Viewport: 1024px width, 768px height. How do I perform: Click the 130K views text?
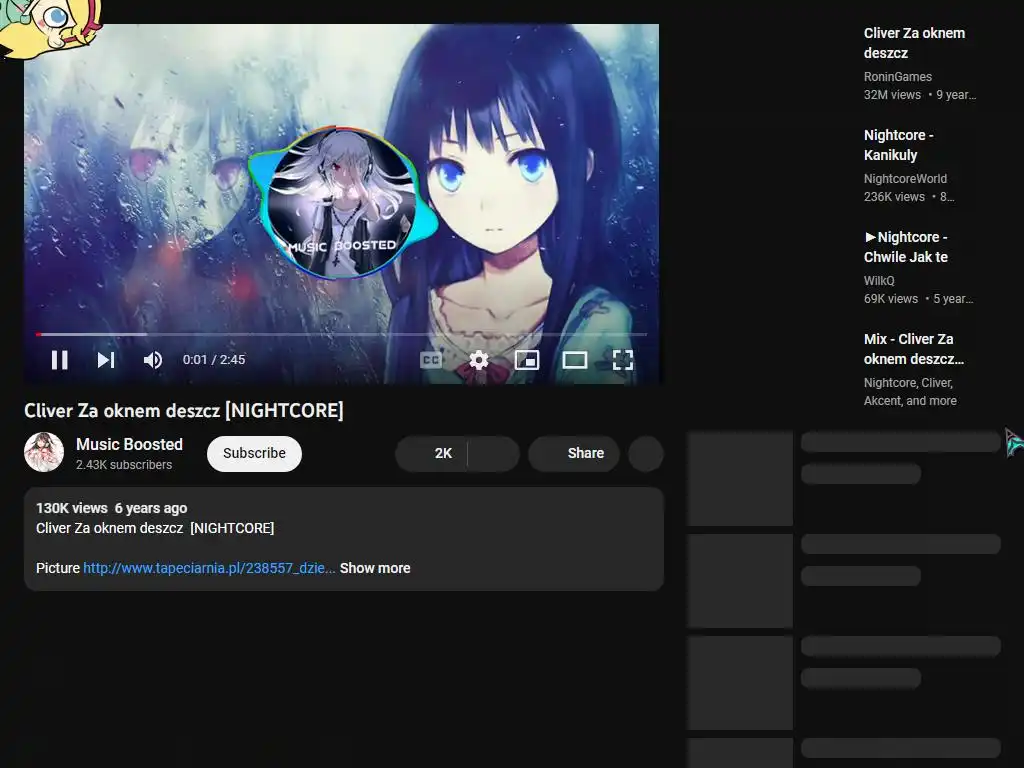click(x=72, y=508)
